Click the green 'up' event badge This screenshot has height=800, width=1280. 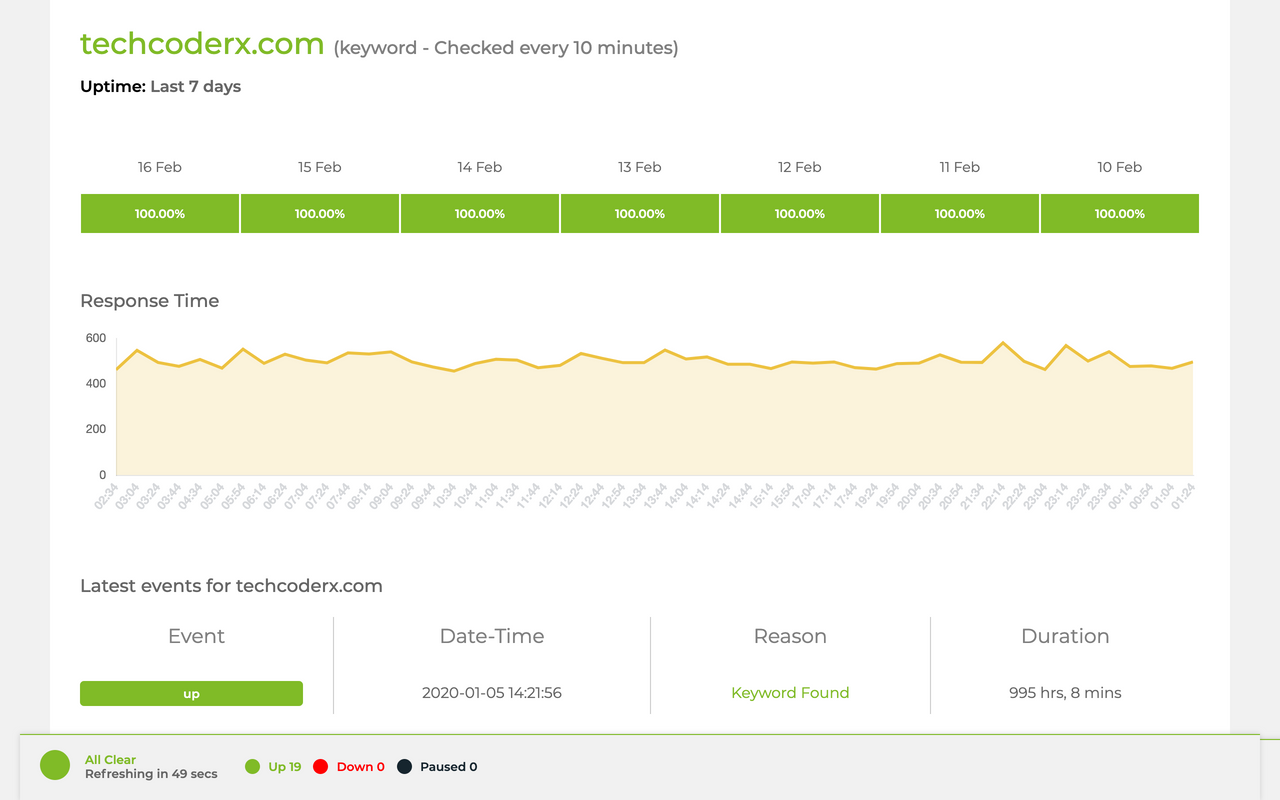click(x=191, y=693)
